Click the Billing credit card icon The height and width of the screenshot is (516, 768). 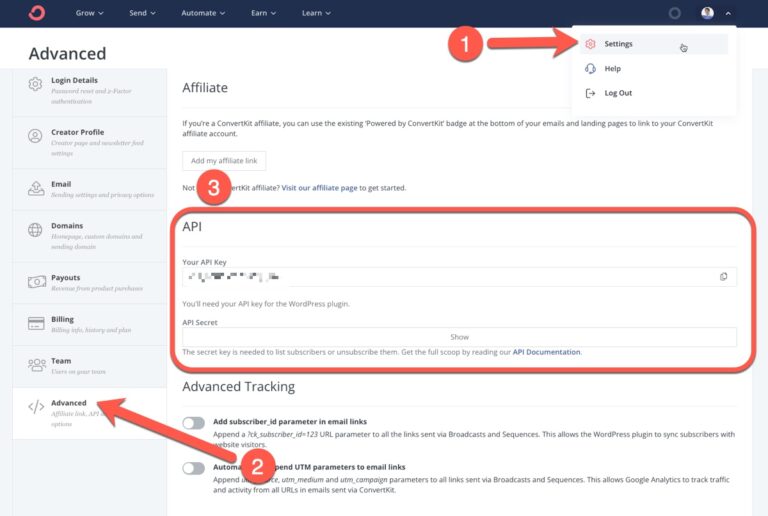[x=36, y=324]
